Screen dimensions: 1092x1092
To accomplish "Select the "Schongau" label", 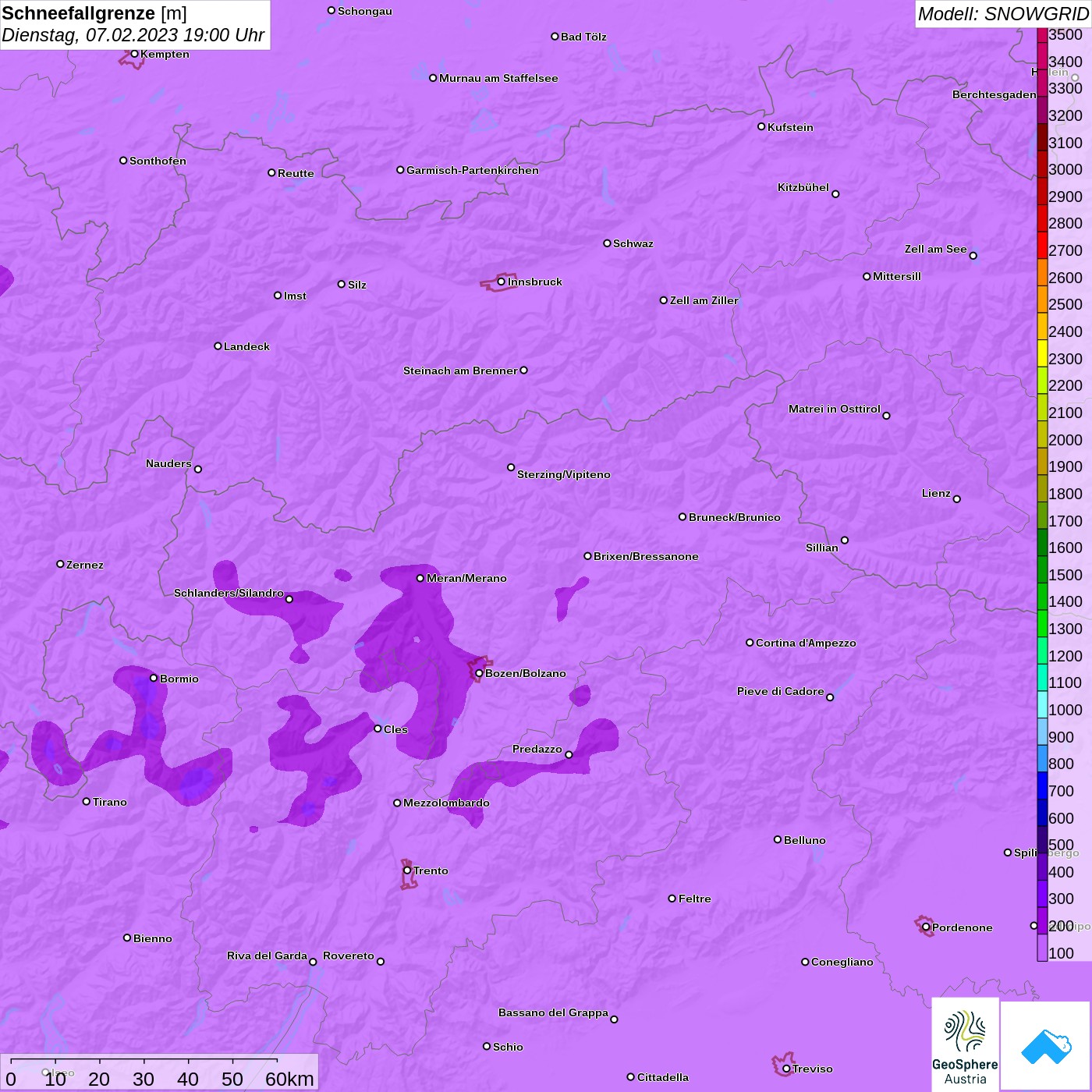I will [x=365, y=11].
